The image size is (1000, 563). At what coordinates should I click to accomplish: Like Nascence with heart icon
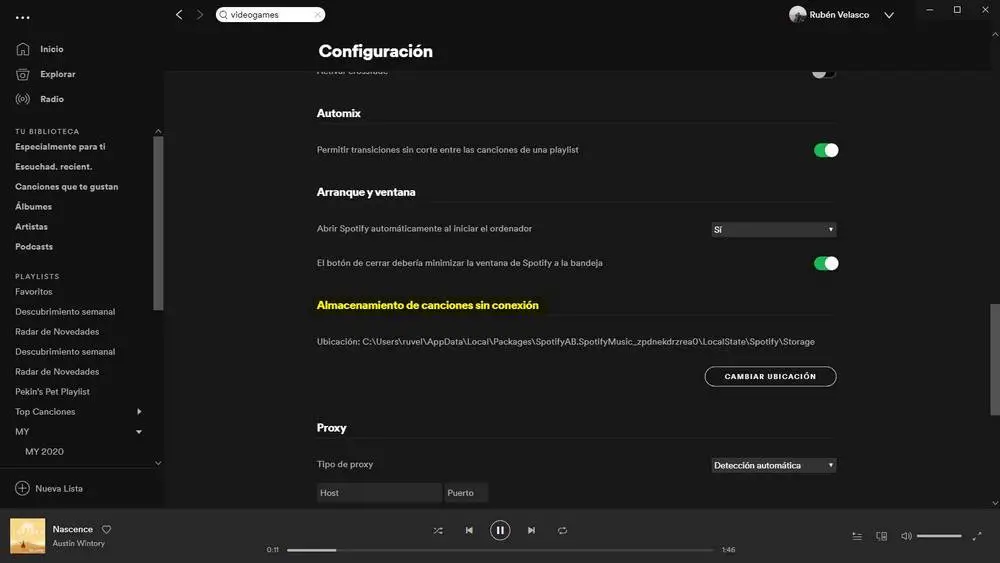coord(107,529)
